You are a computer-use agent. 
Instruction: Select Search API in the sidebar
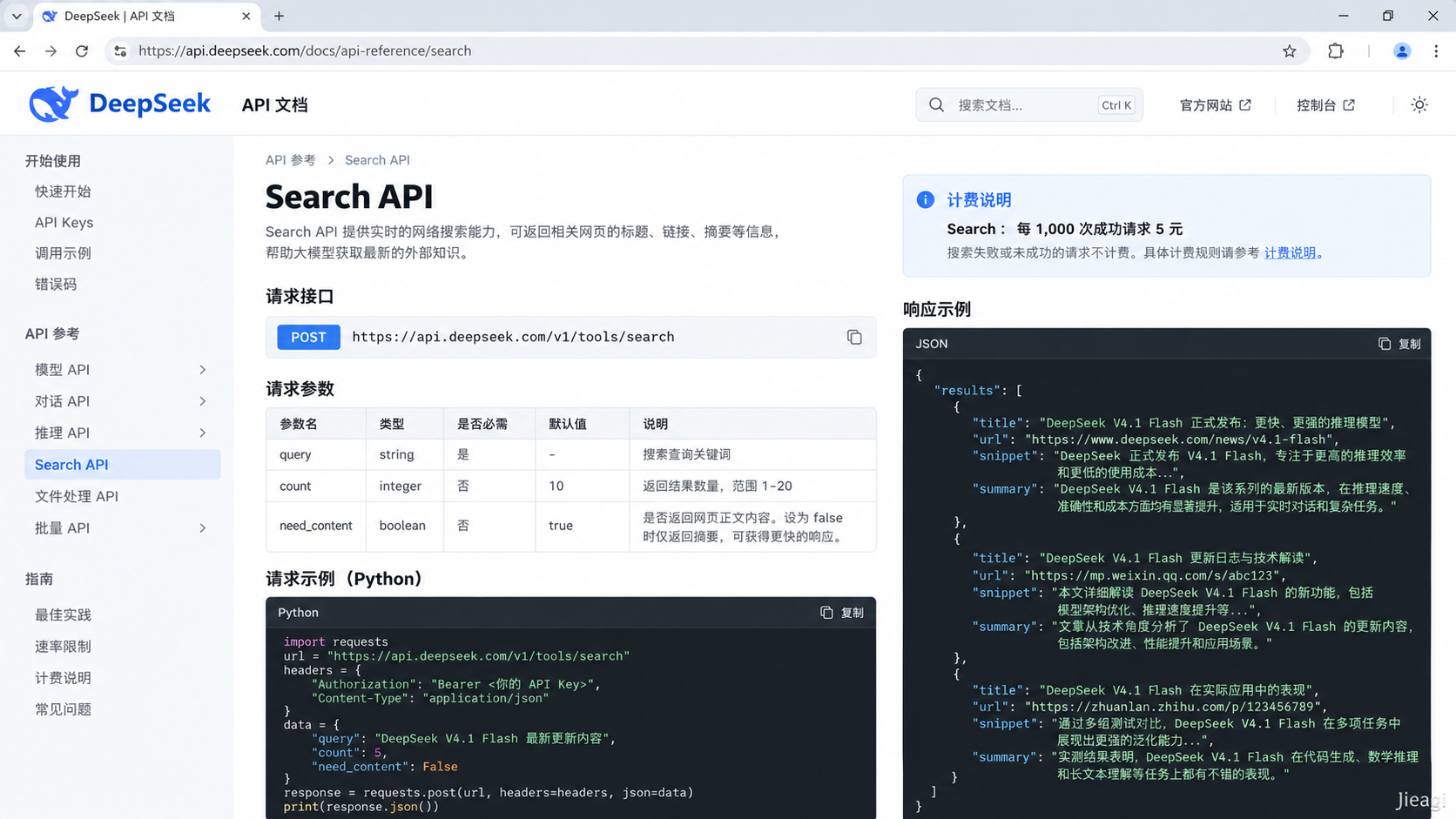pos(123,465)
